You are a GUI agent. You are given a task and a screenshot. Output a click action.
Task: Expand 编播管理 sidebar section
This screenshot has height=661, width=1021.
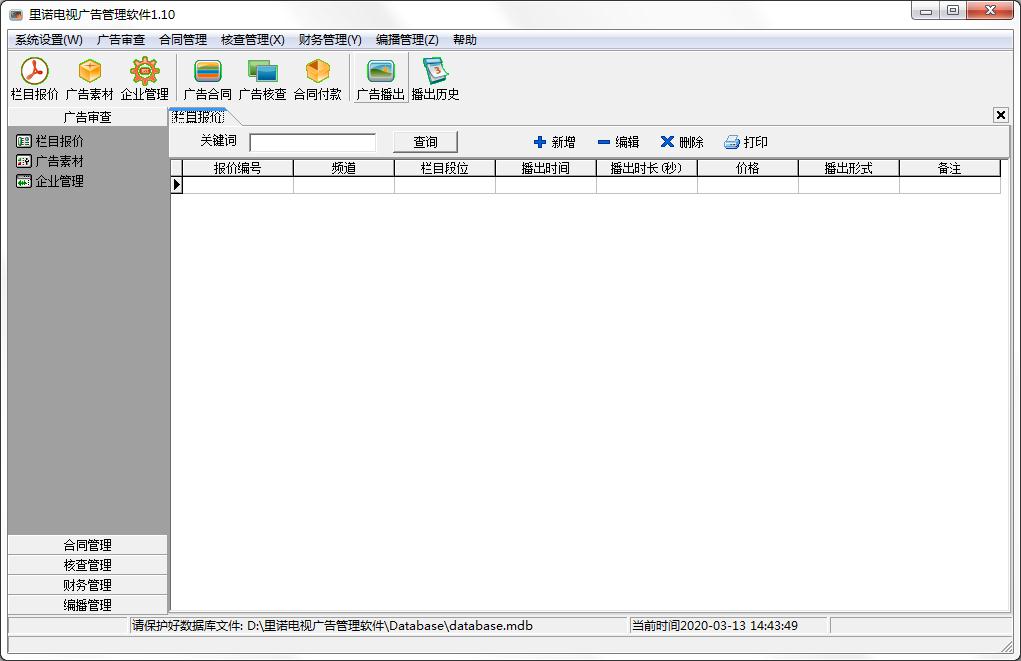(x=87, y=605)
